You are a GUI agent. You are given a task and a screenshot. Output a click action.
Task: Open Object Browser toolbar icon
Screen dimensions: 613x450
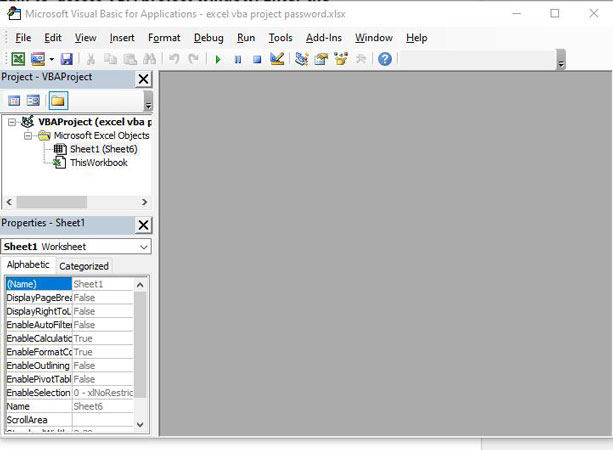coord(341,59)
